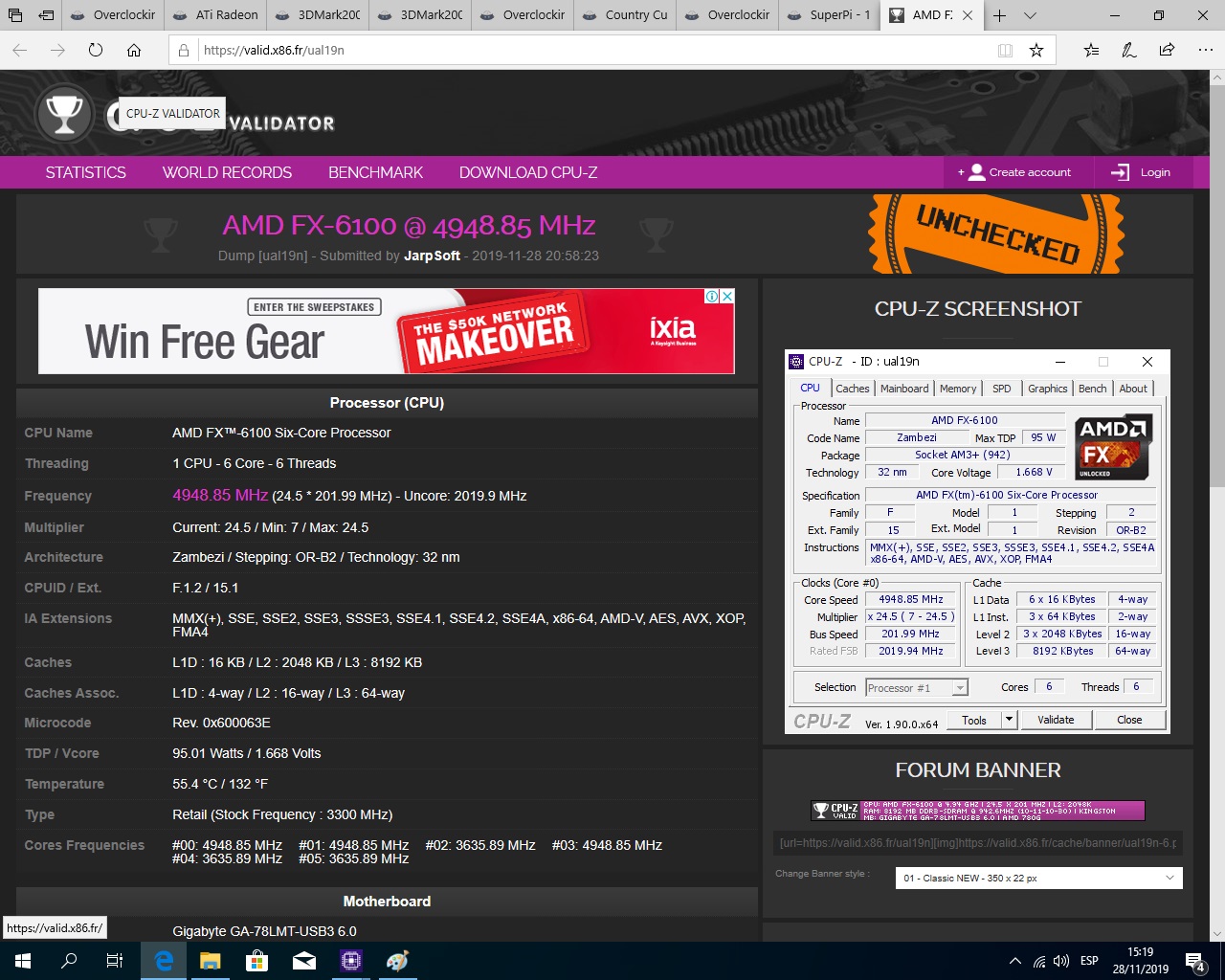Open Windows search from taskbar
Viewport: 1225px width, 980px height.
point(69,961)
